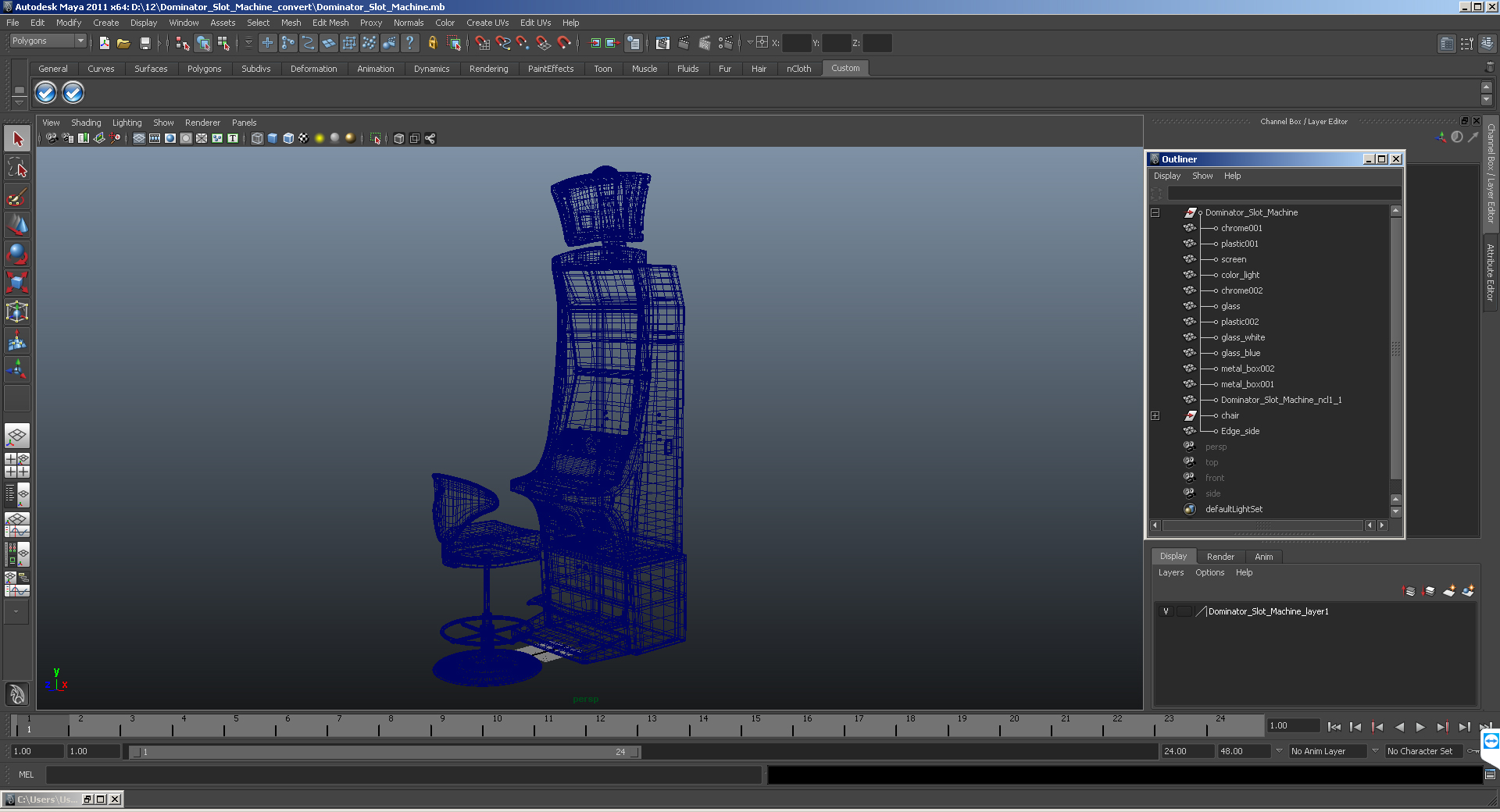The width and height of the screenshot is (1500, 812).
Task: Click the Open Scene folder icon
Action: [123, 43]
